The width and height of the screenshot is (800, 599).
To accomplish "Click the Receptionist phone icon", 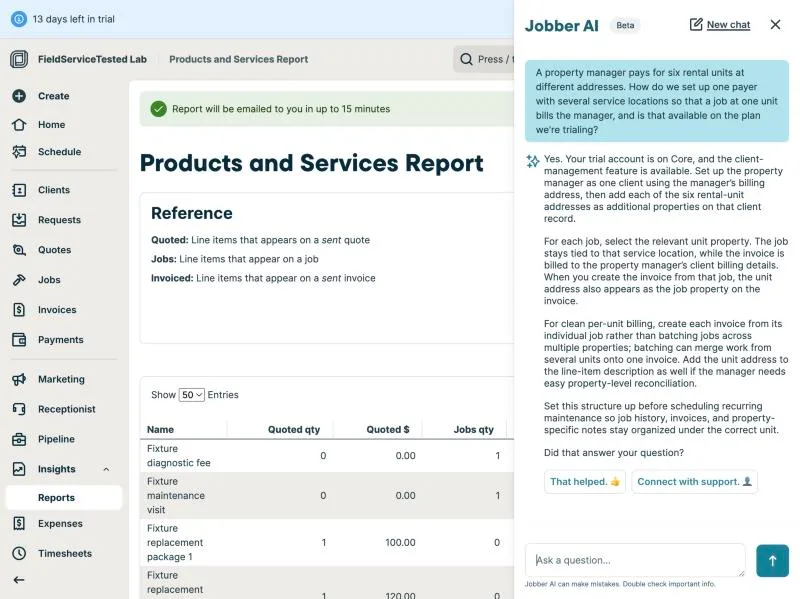I will click(19, 409).
